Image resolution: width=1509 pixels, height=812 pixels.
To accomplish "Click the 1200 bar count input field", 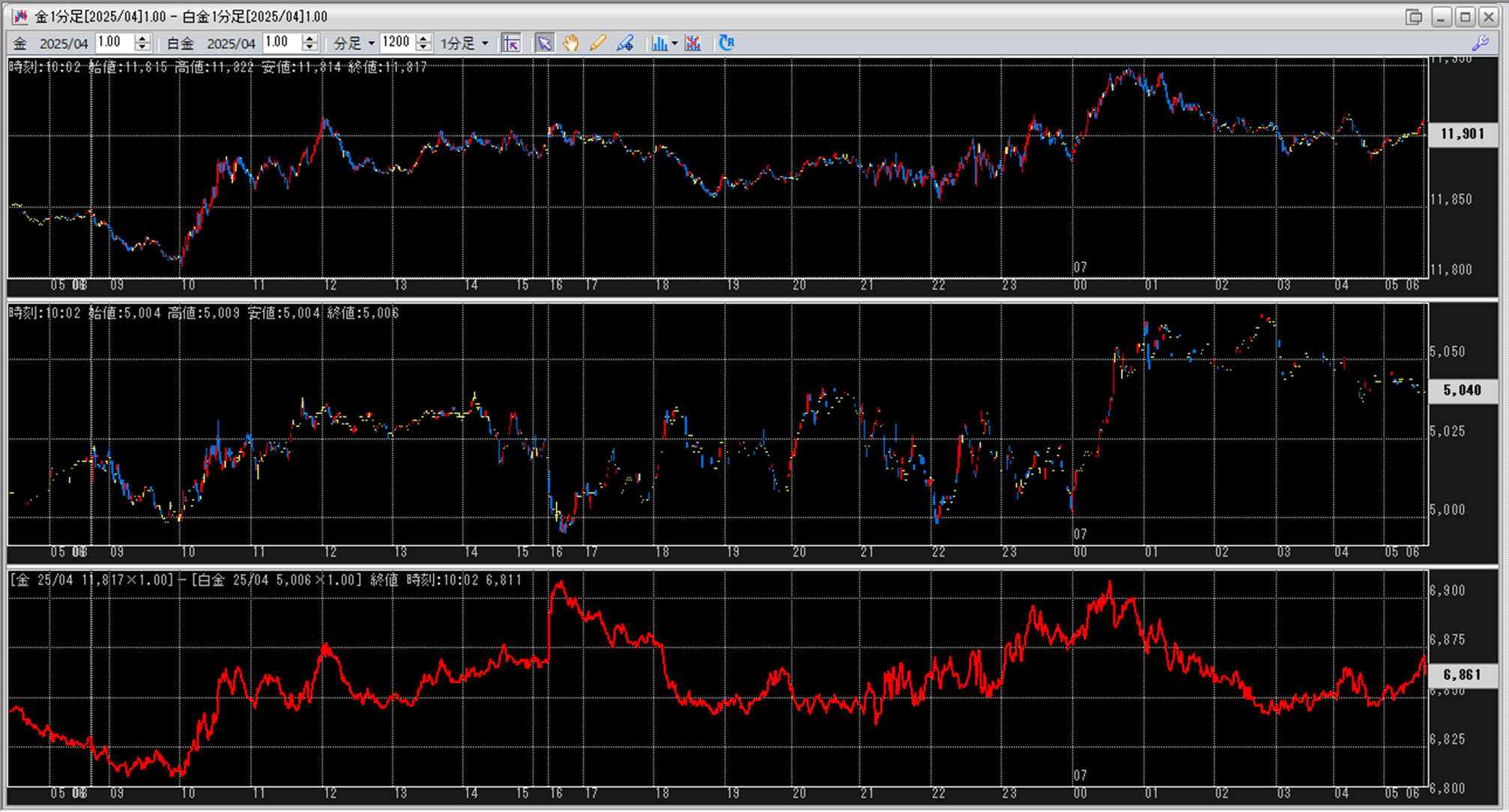I will point(397,43).
